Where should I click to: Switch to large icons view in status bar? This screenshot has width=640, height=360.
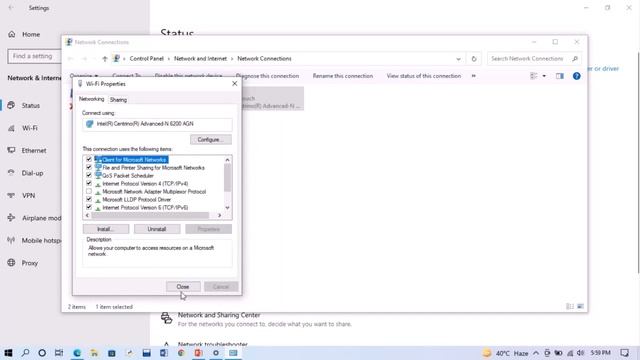[x=580, y=307]
